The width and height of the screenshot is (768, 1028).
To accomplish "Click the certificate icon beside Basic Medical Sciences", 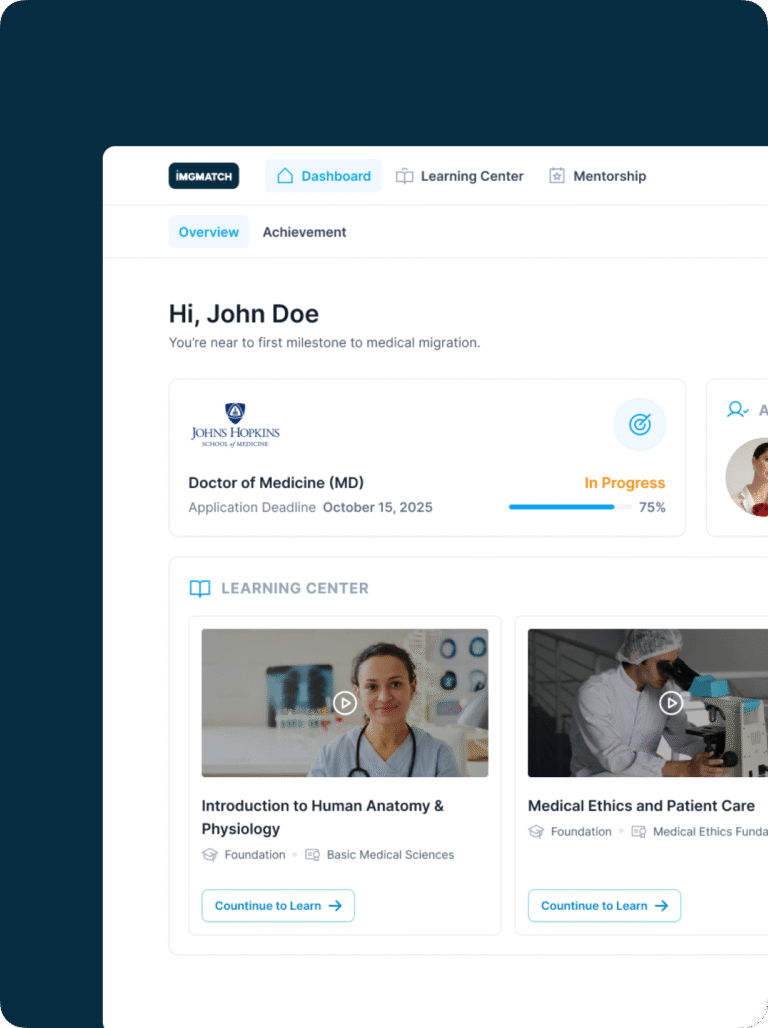I will [312, 855].
